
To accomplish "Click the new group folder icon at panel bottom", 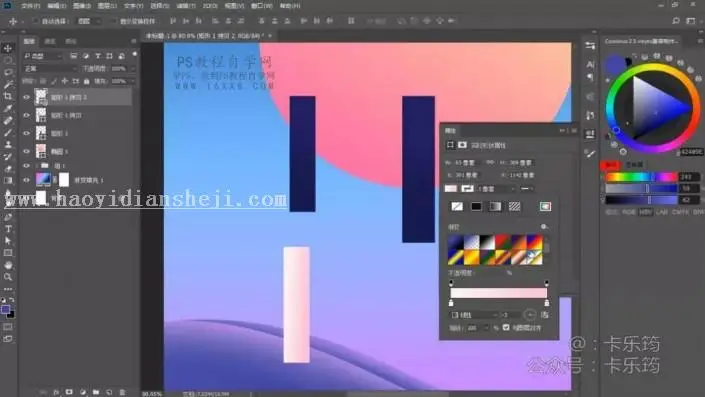I will (96, 392).
